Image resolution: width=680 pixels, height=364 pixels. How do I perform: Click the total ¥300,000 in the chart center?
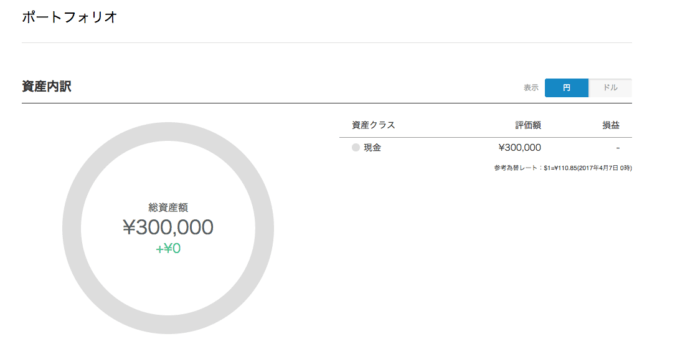[x=168, y=227]
